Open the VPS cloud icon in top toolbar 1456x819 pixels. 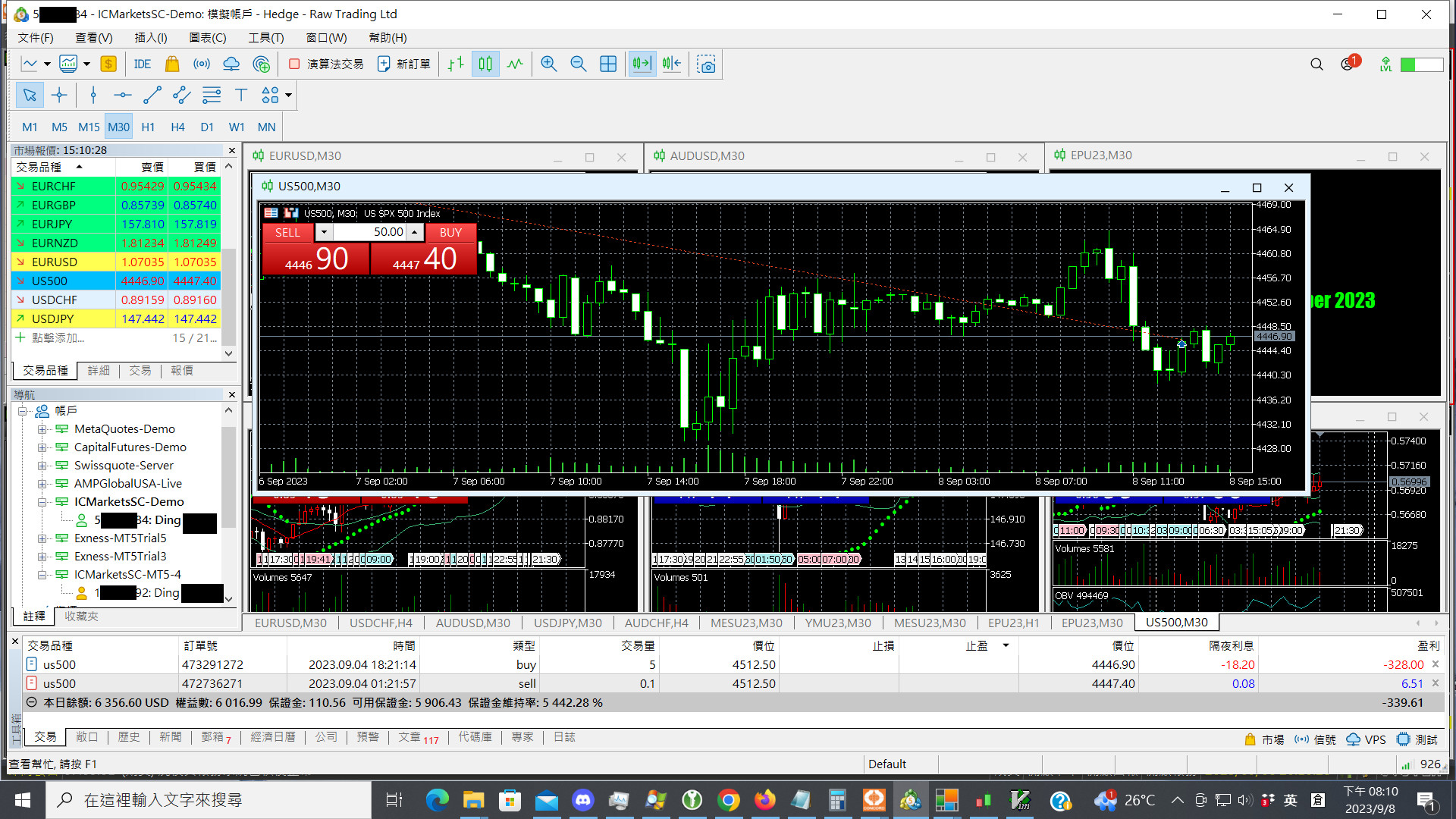[x=231, y=64]
